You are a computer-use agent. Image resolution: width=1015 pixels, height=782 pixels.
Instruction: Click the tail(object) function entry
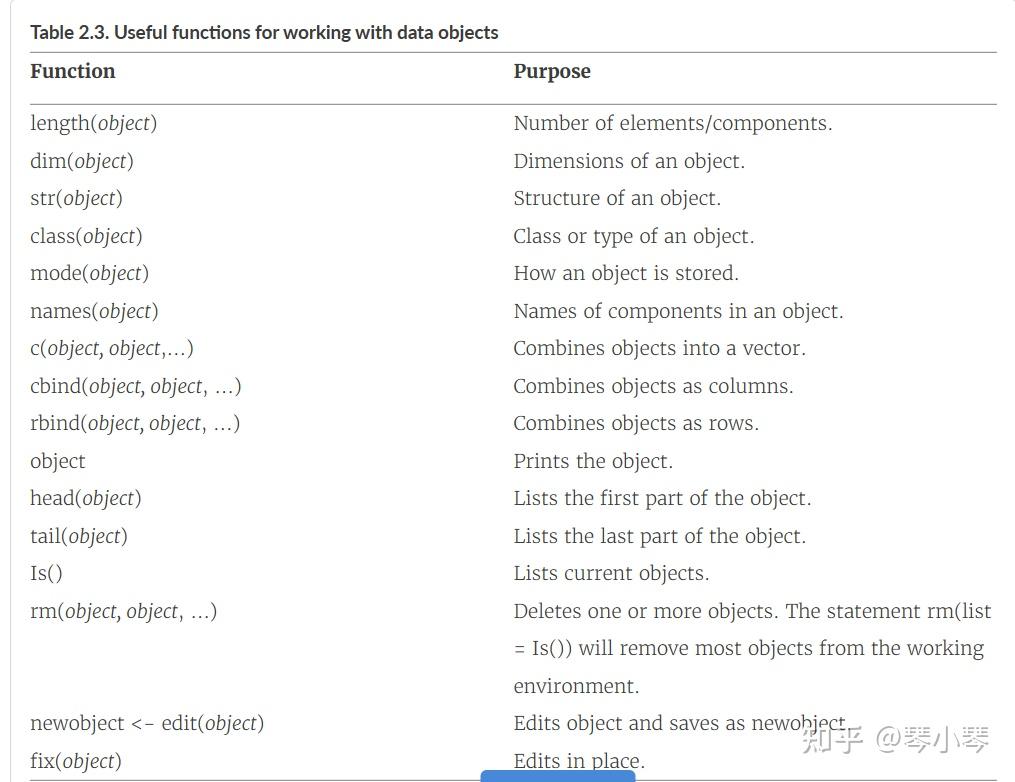[x=79, y=536]
